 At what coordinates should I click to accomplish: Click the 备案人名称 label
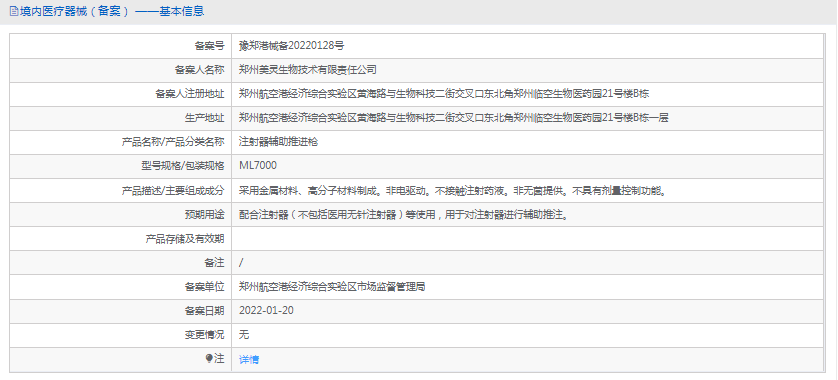(199, 69)
